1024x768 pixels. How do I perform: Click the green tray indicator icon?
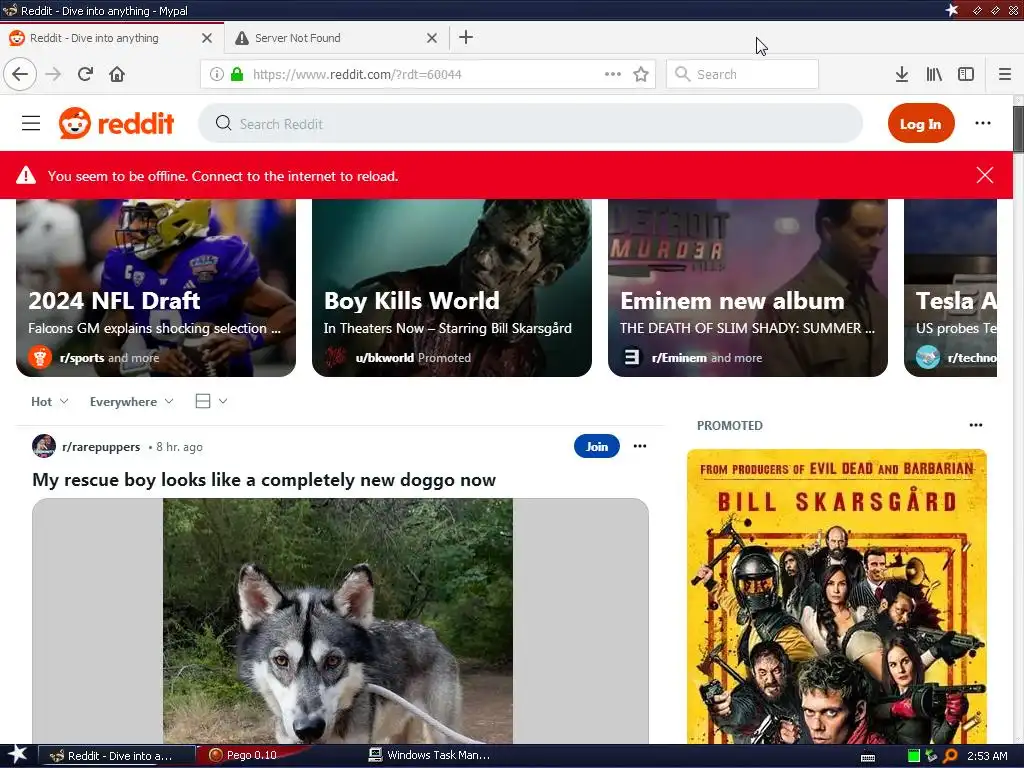[914, 756]
